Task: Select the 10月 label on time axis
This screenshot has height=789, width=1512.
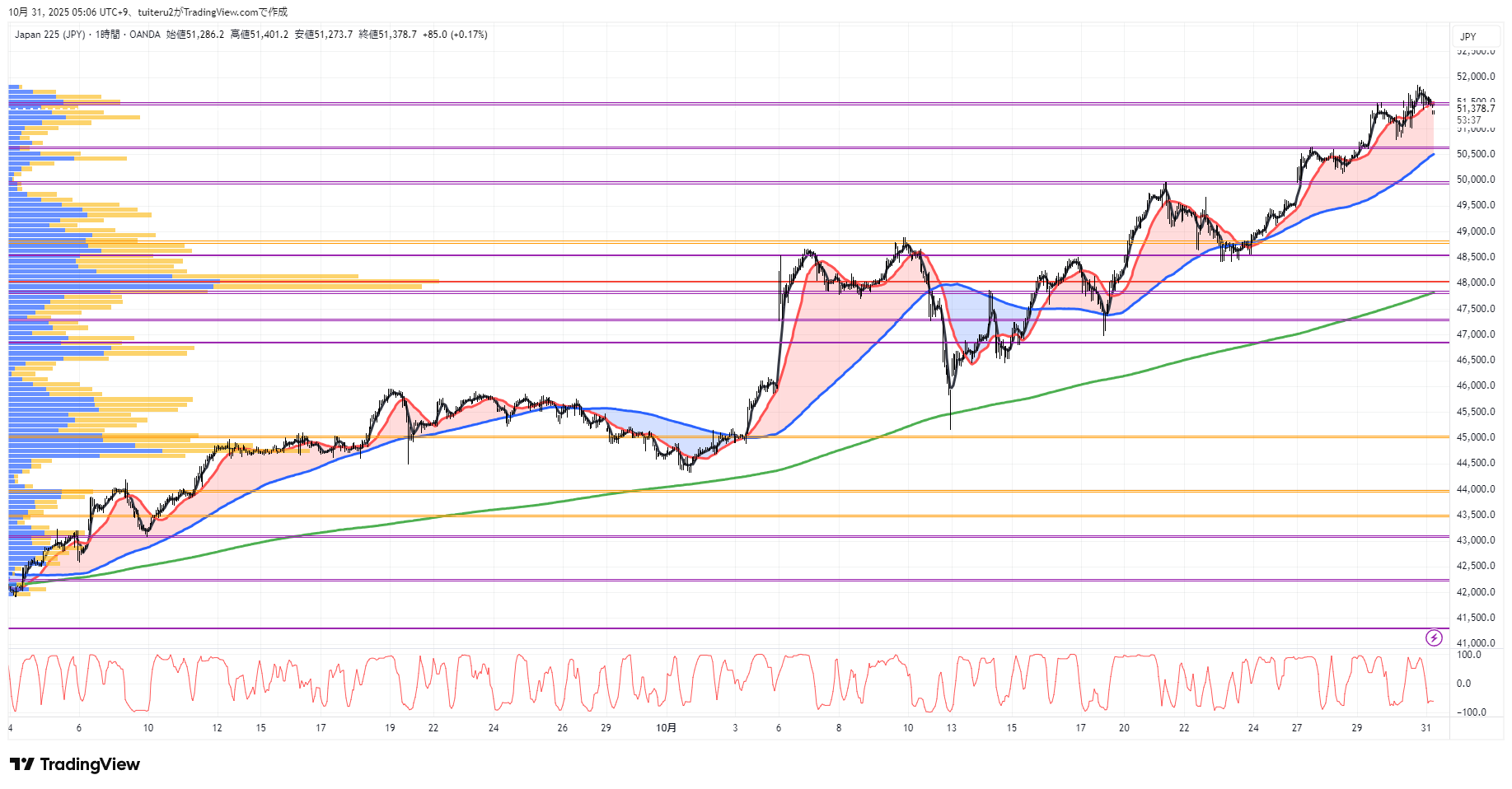Action: tap(666, 728)
